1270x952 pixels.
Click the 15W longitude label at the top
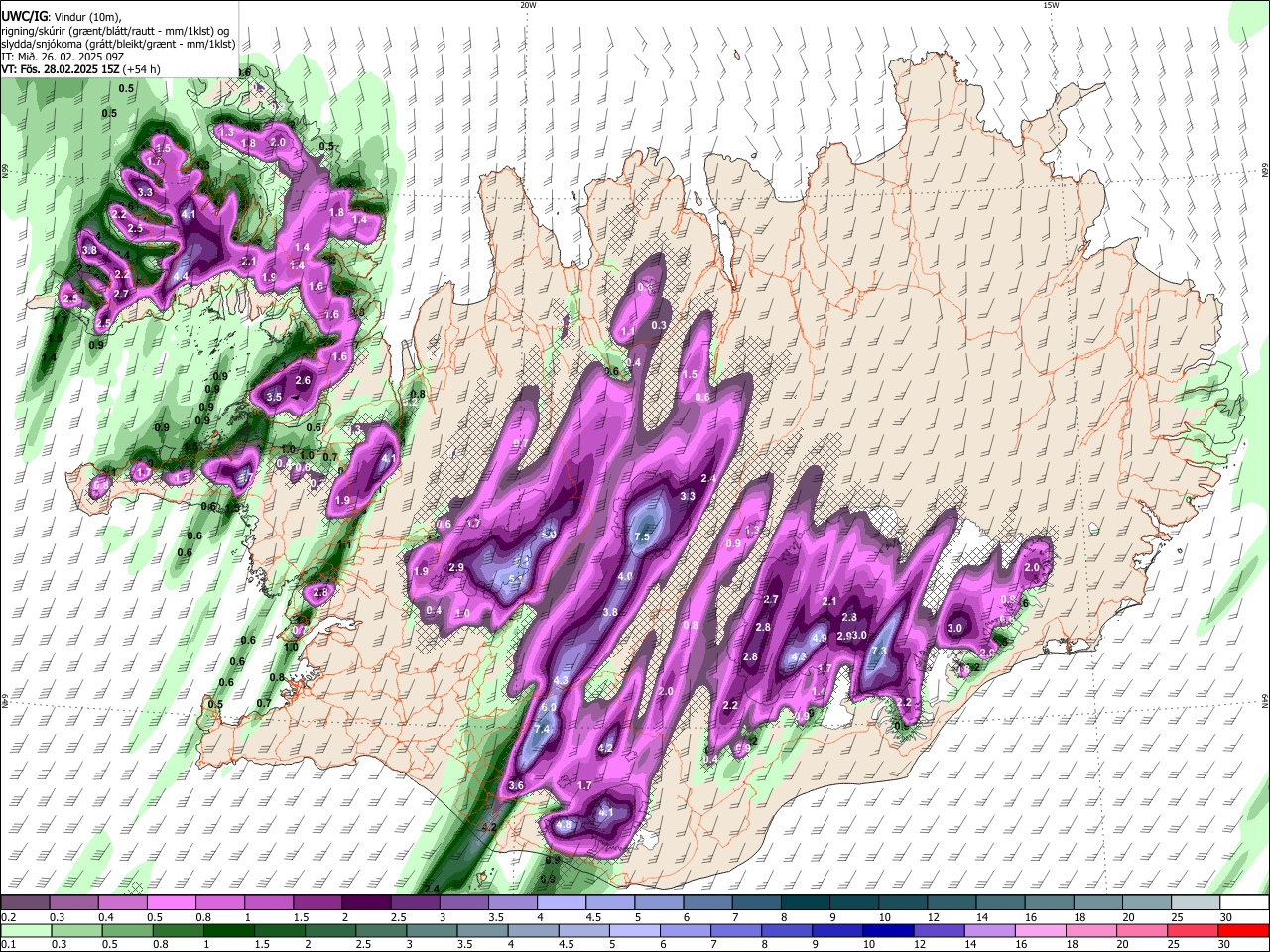[1051, 5]
